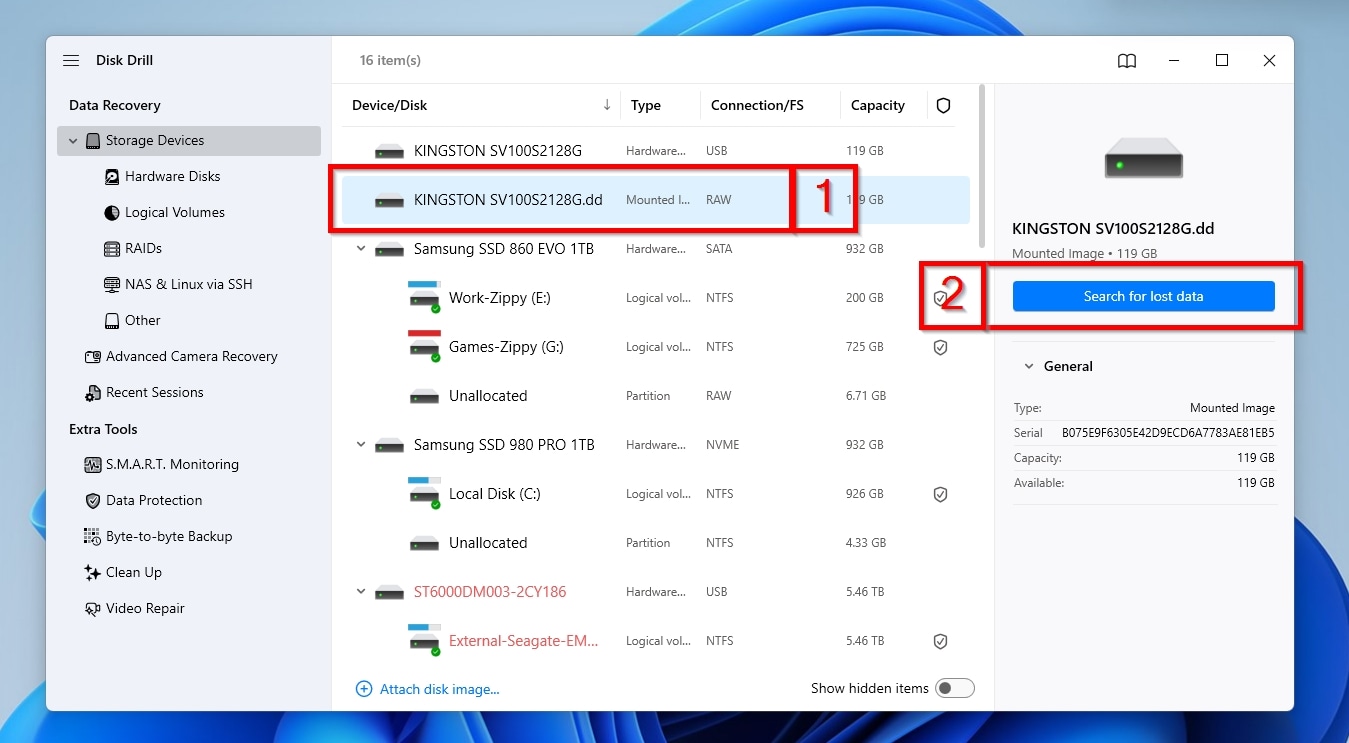Image resolution: width=1349 pixels, height=743 pixels.
Task: Open the book-shaped help icon in title bar
Action: click(x=1127, y=61)
